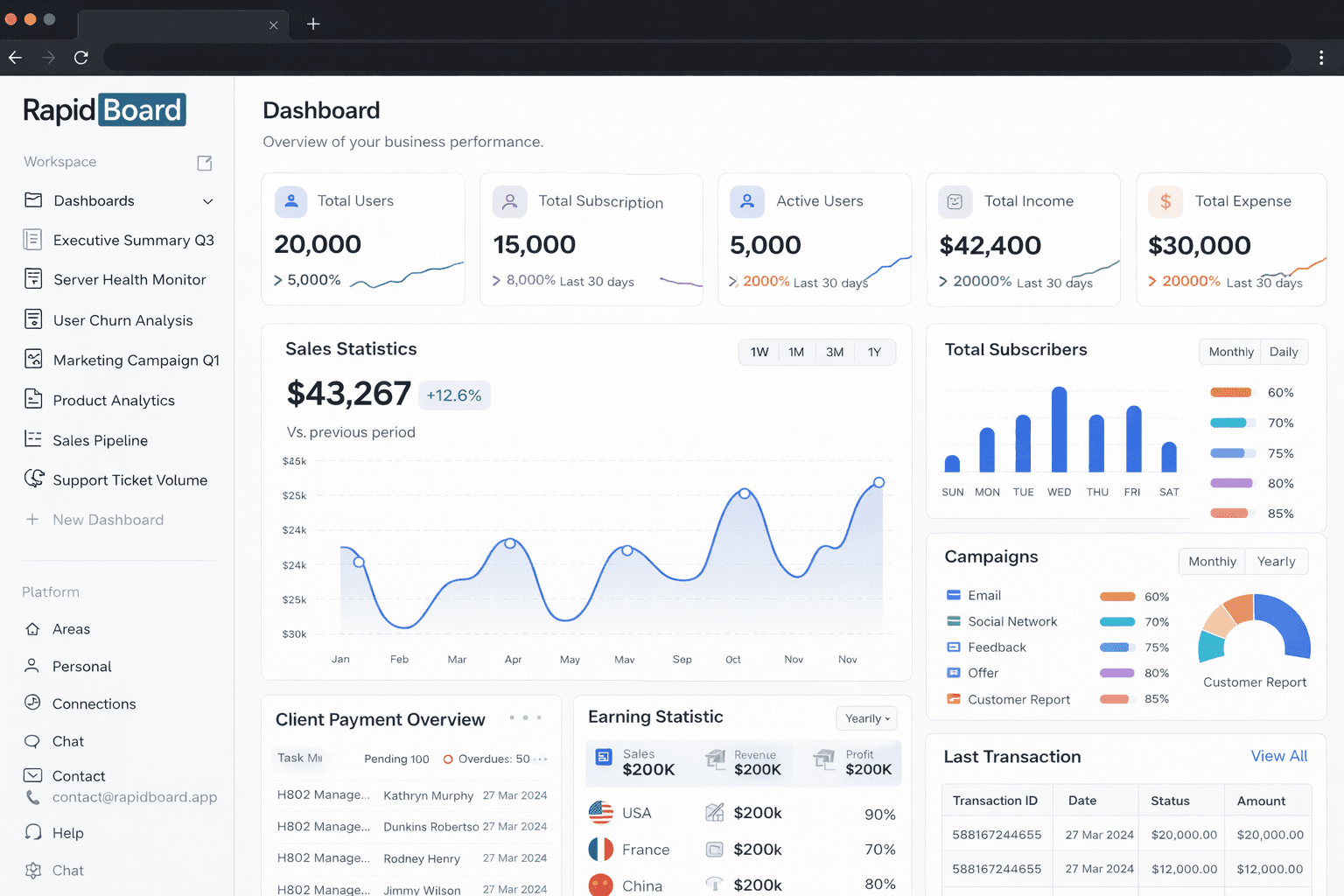
Task: Click the Product Analytics file icon
Action: tap(33, 399)
